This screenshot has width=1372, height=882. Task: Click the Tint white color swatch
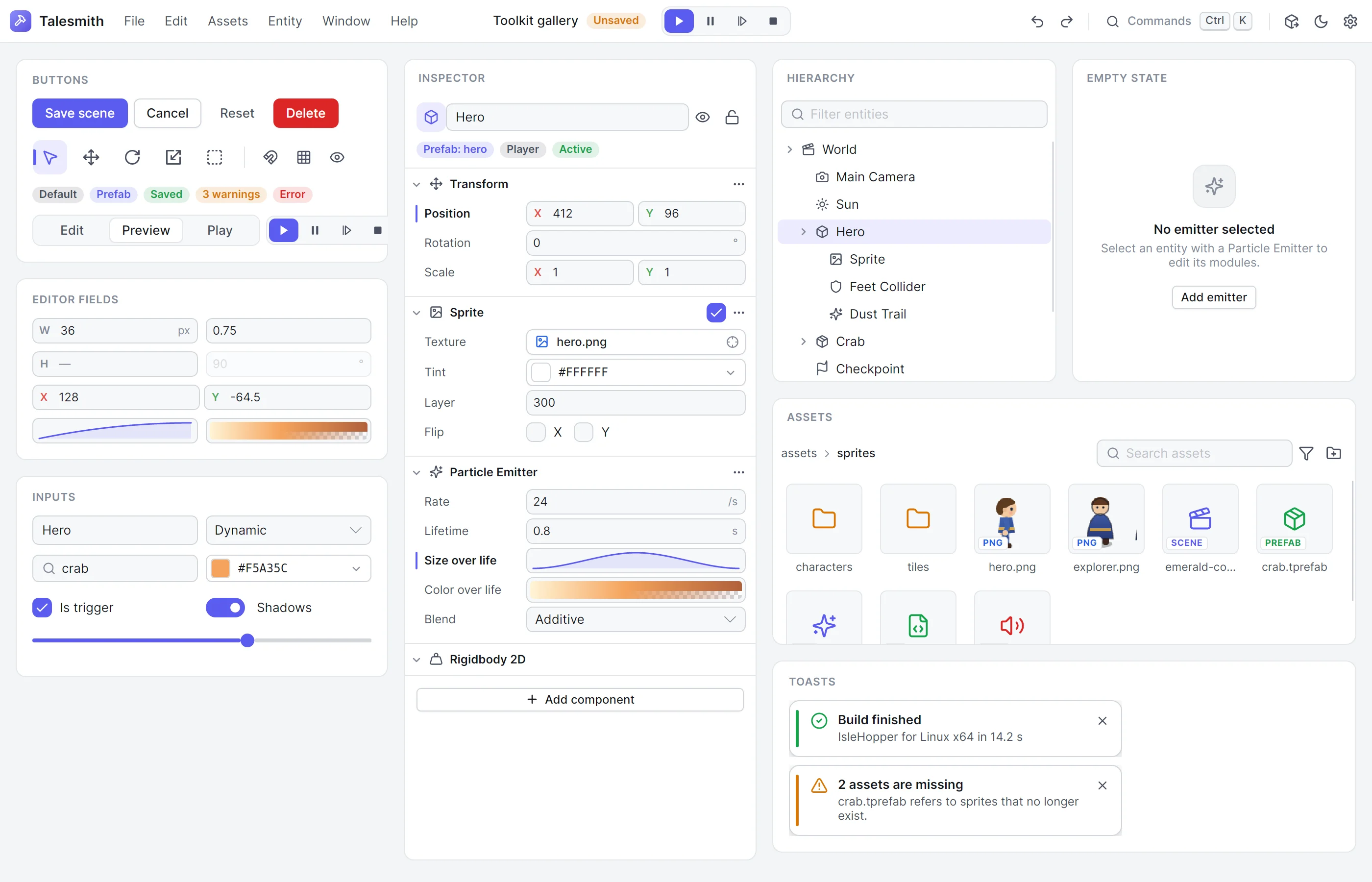[x=540, y=372]
